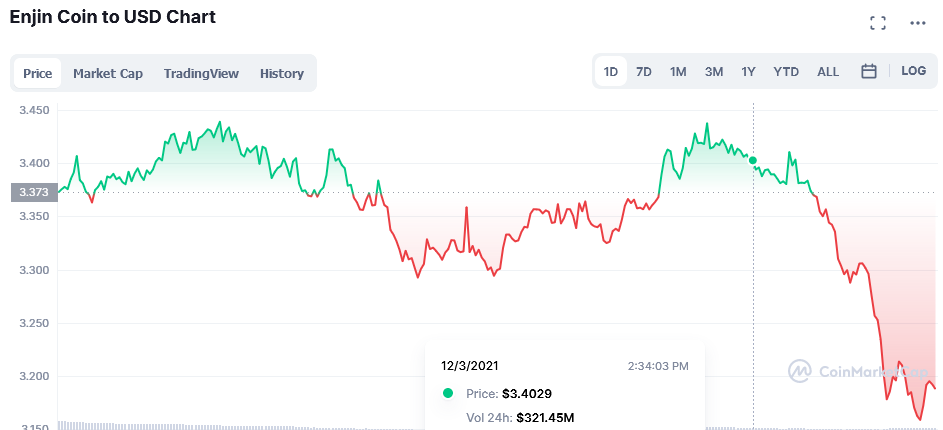Open the History tab
Screen dimensions: 943x430
(x=281, y=73)
